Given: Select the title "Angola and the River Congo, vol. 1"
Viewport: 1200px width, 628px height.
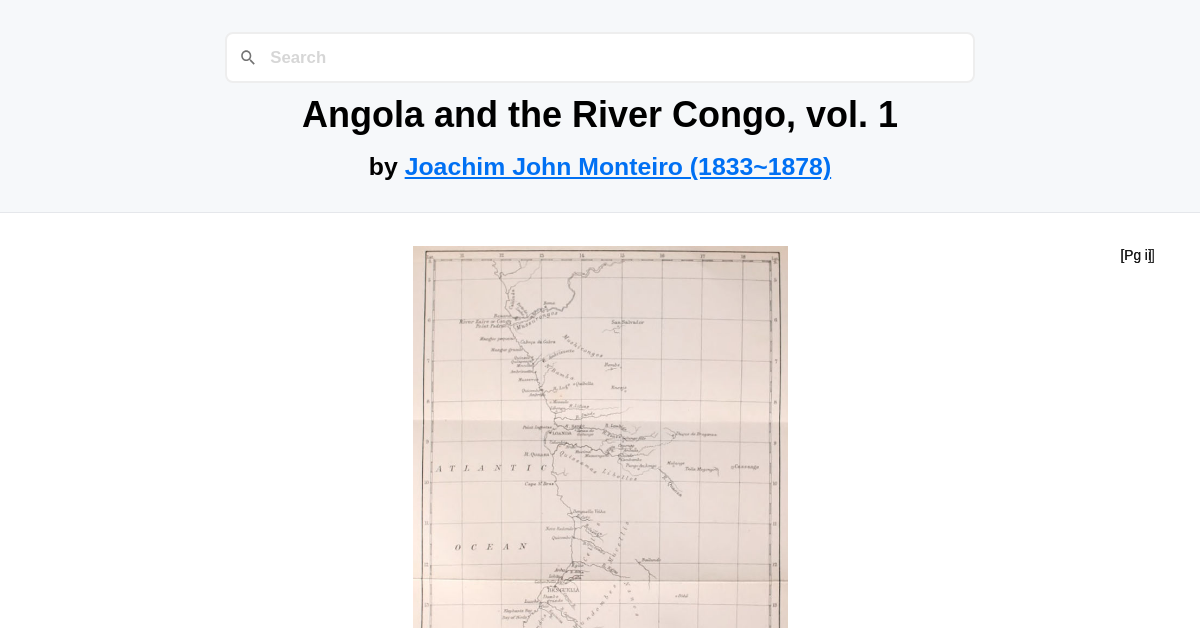Looking at the screenshot, I should click(x=600, y=114).
